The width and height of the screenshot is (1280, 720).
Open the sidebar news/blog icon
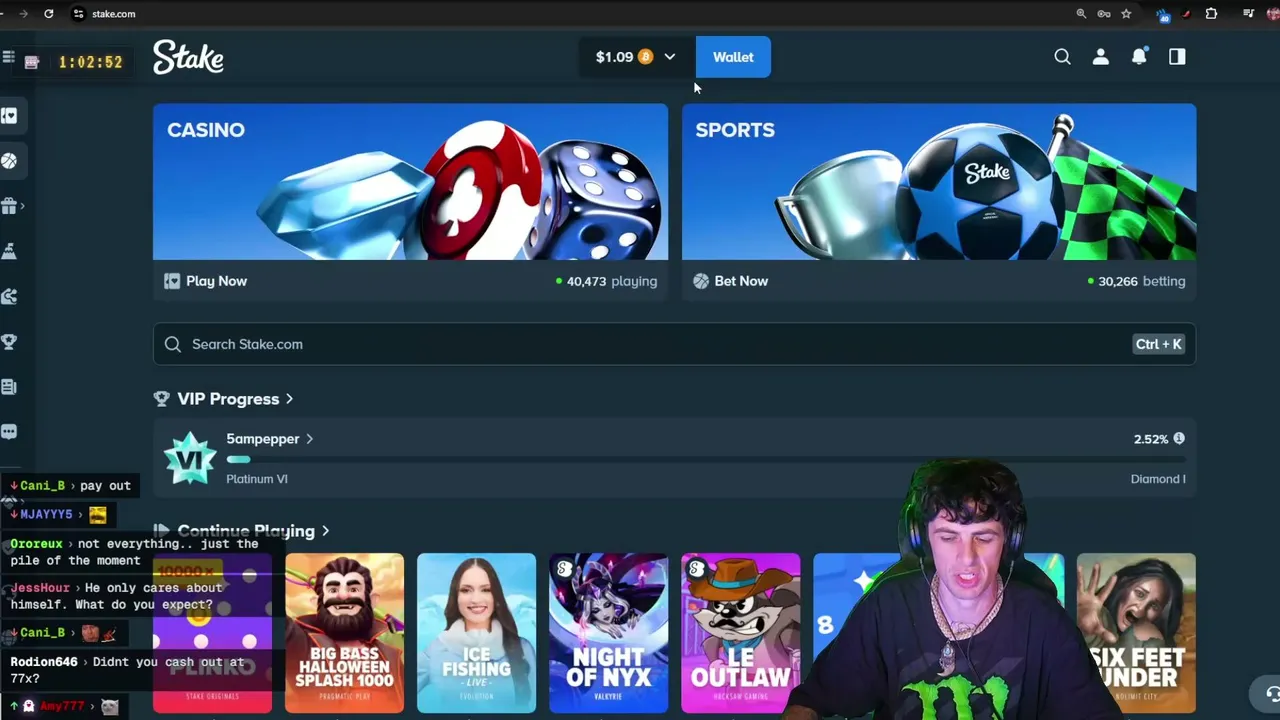(x=9, y=387)
